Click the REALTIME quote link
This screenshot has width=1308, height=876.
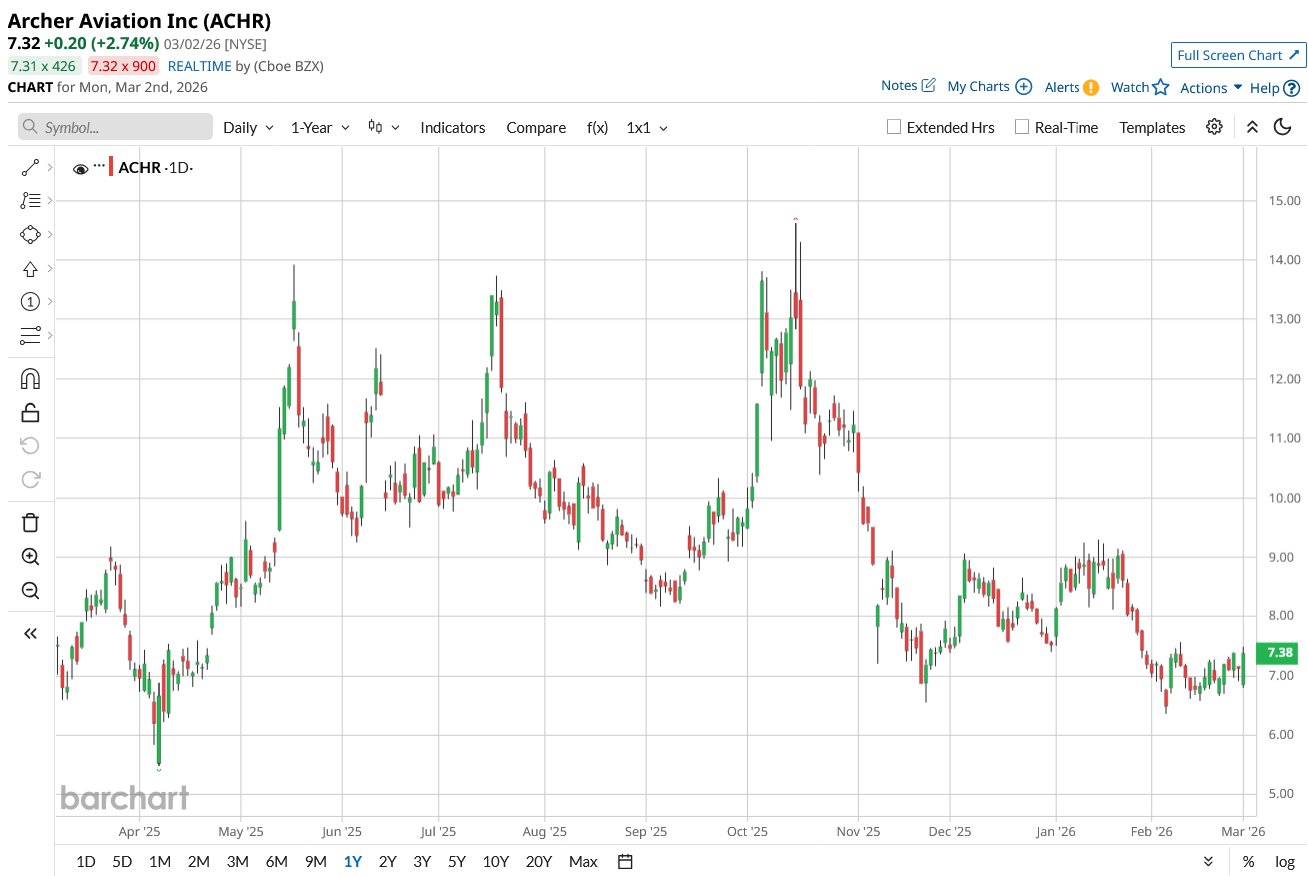tap(198, 66)
